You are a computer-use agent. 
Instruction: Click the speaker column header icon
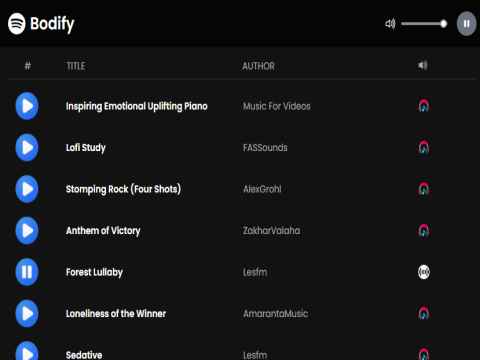click(x=422, y=65)
